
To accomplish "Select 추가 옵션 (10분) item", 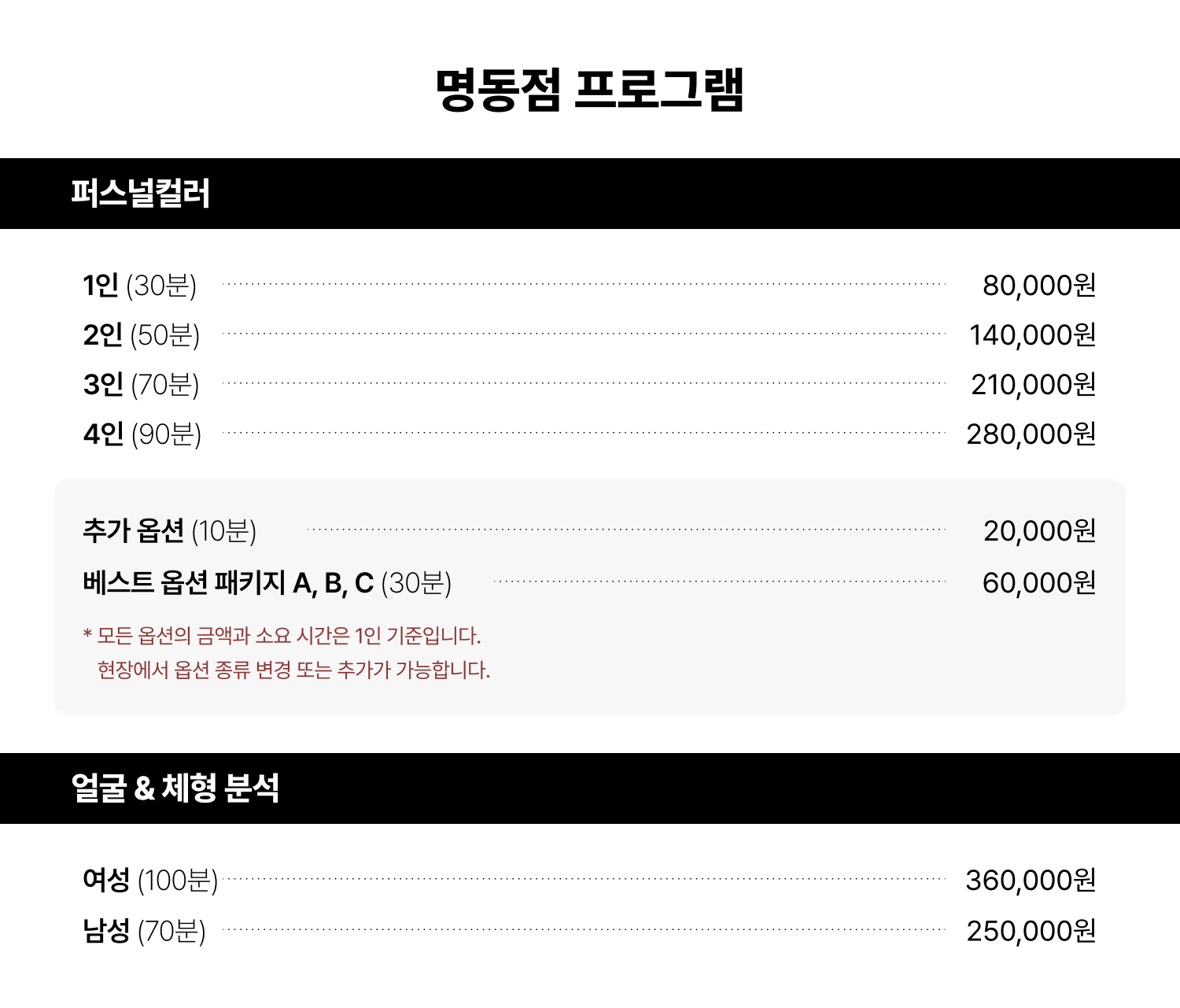I will coord(170,531).
